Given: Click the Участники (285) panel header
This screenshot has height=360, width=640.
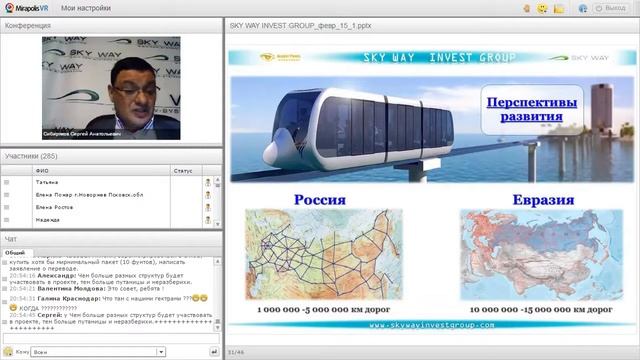Looking at the screenshot, I should 111,156.
